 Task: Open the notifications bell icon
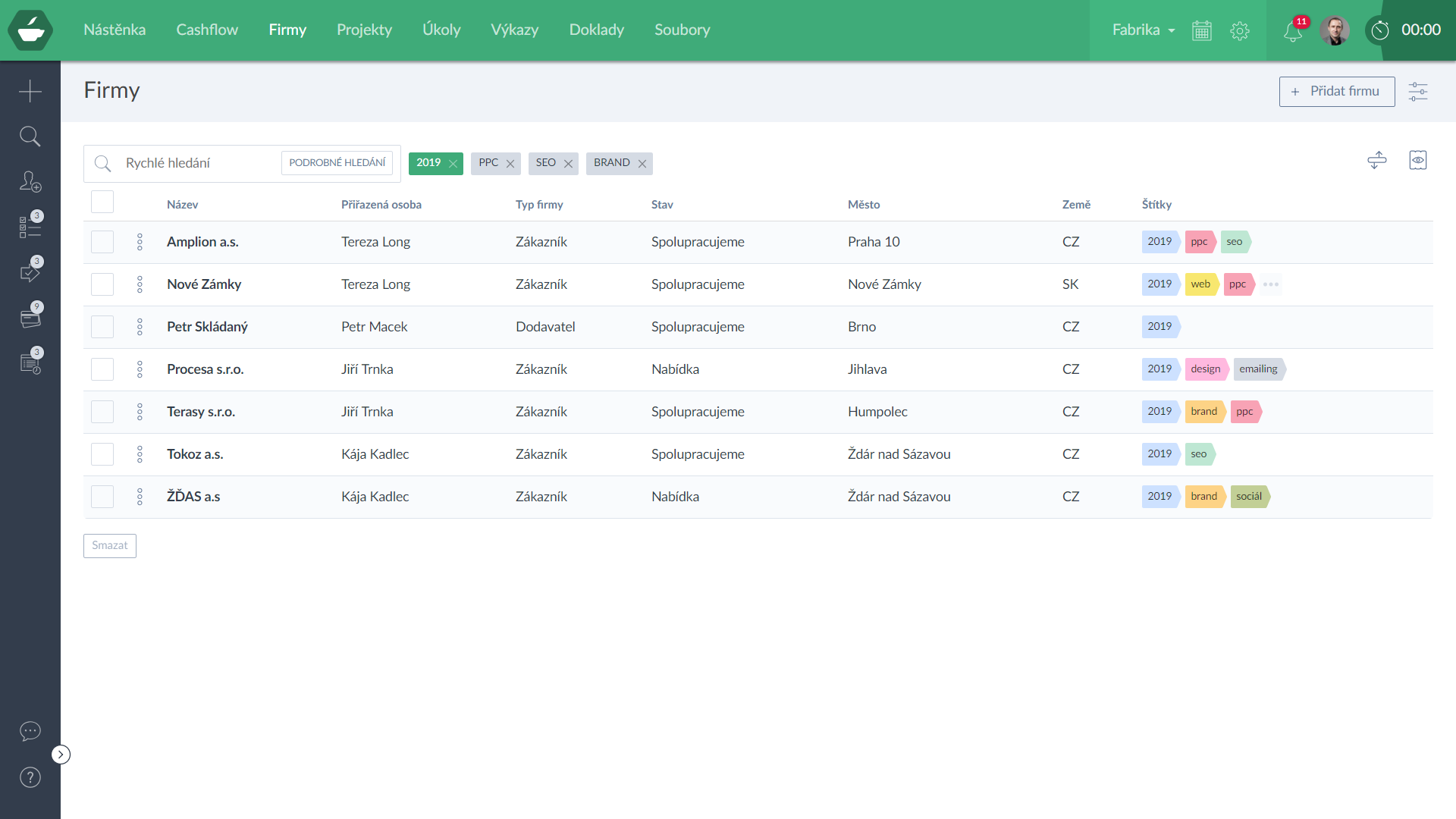(1293, 31)
